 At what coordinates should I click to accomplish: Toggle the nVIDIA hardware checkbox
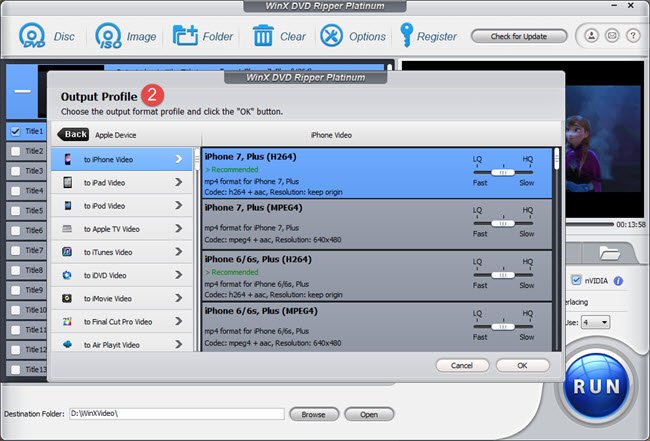tap(576, 280)
